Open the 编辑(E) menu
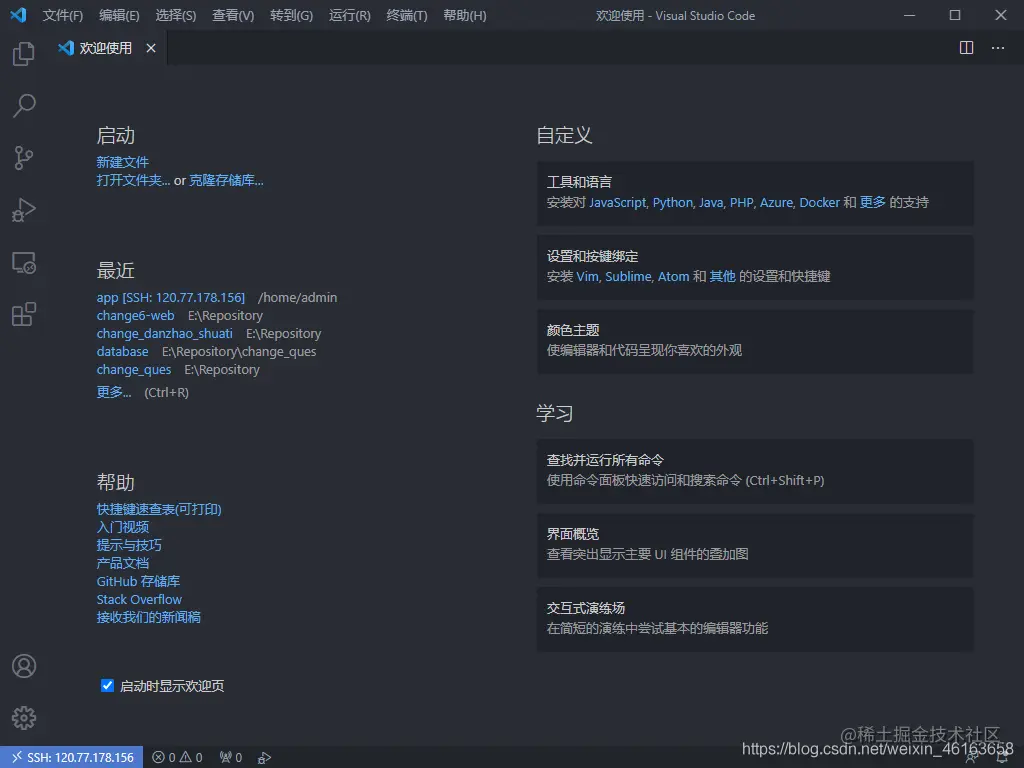Viewport: 1024px width, 768px height. (119, 16)
